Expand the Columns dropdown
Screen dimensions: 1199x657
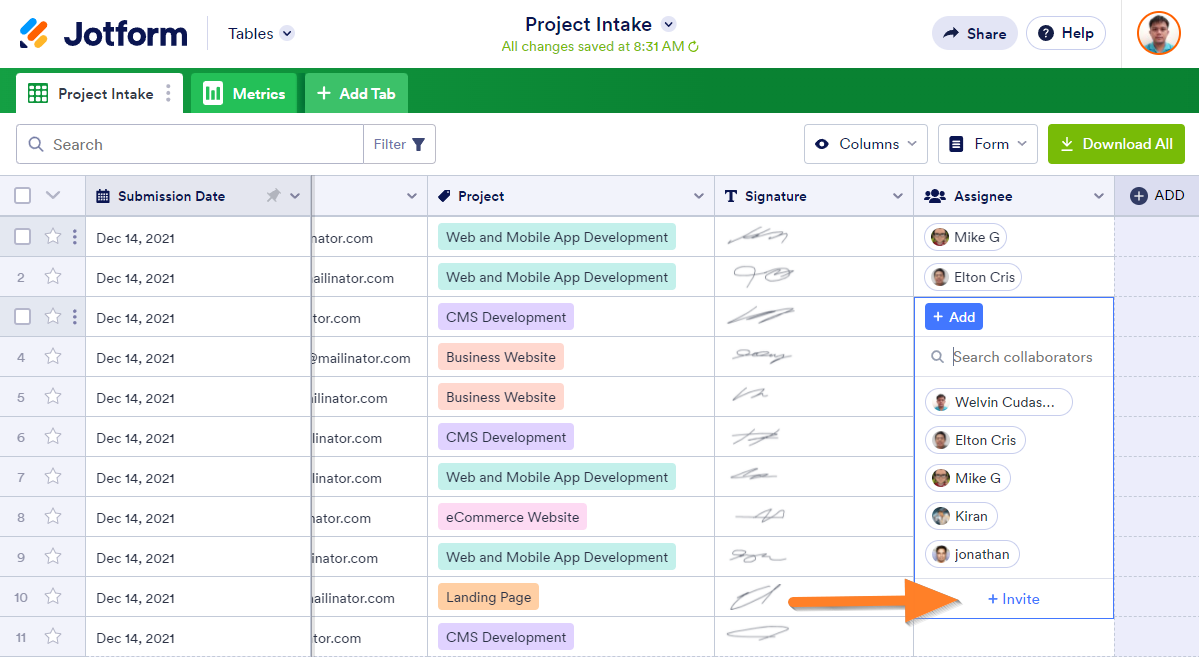[x=866, y=144]
